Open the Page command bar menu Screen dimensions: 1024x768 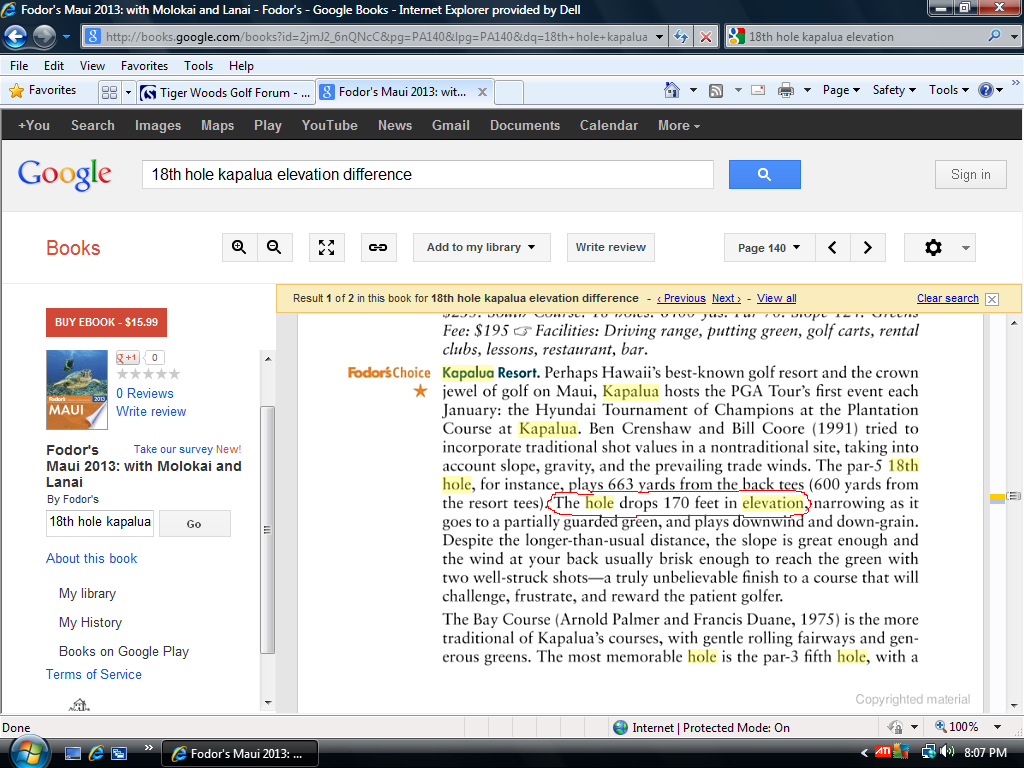(841, 90)
